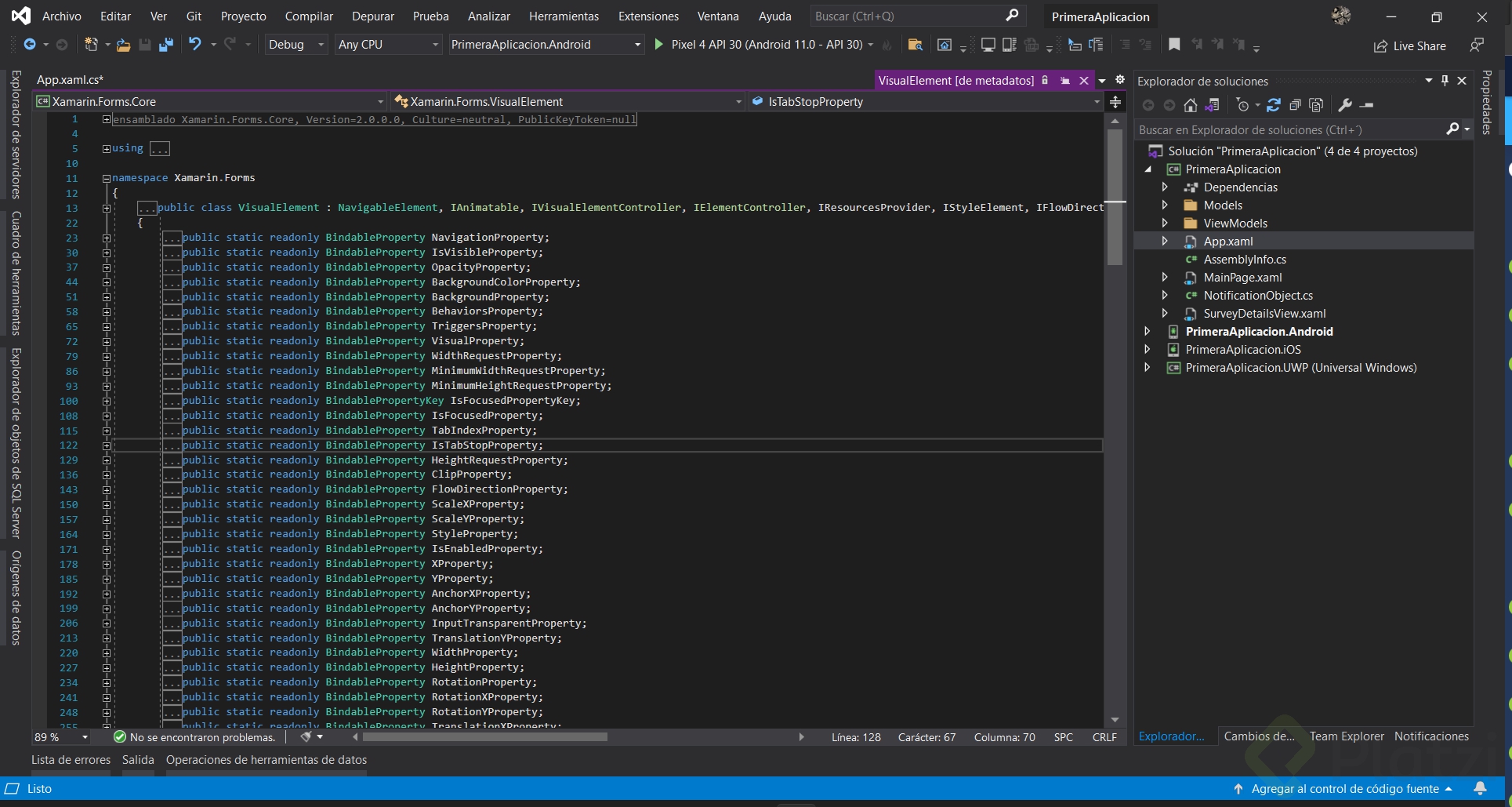Expand the PrimeraAplicacion.Android project node
The width and height of the screenshot is (1512, 807).
pyautogui.click(x=1148, y=332)
